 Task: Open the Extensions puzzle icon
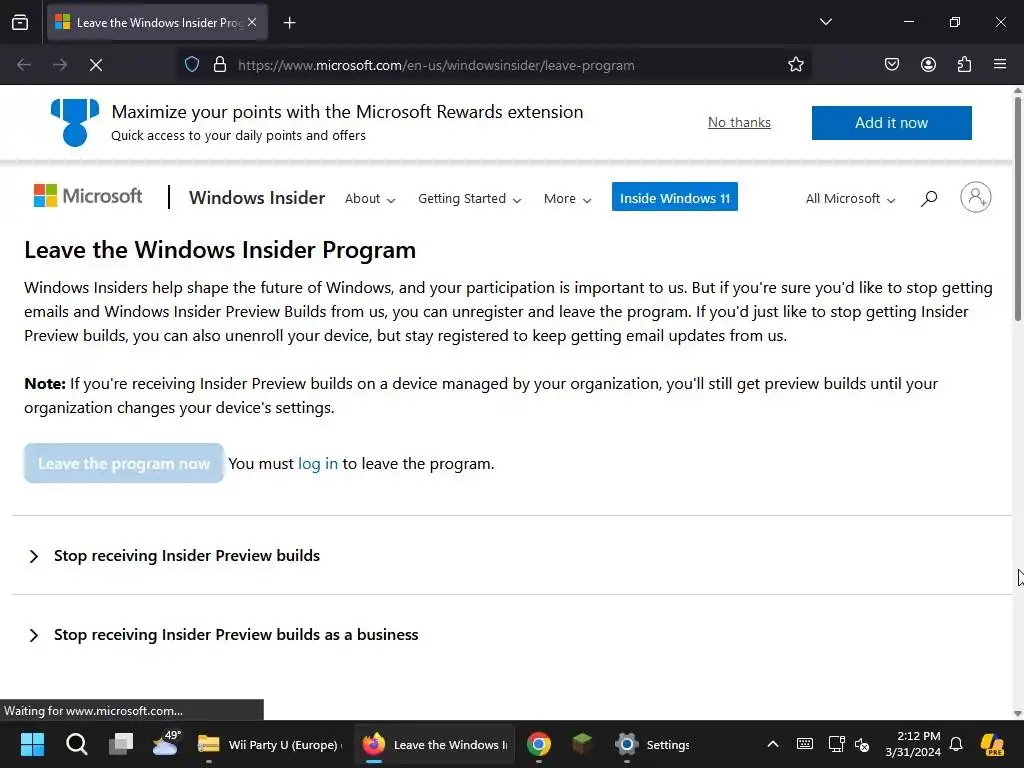pos(964,64)
